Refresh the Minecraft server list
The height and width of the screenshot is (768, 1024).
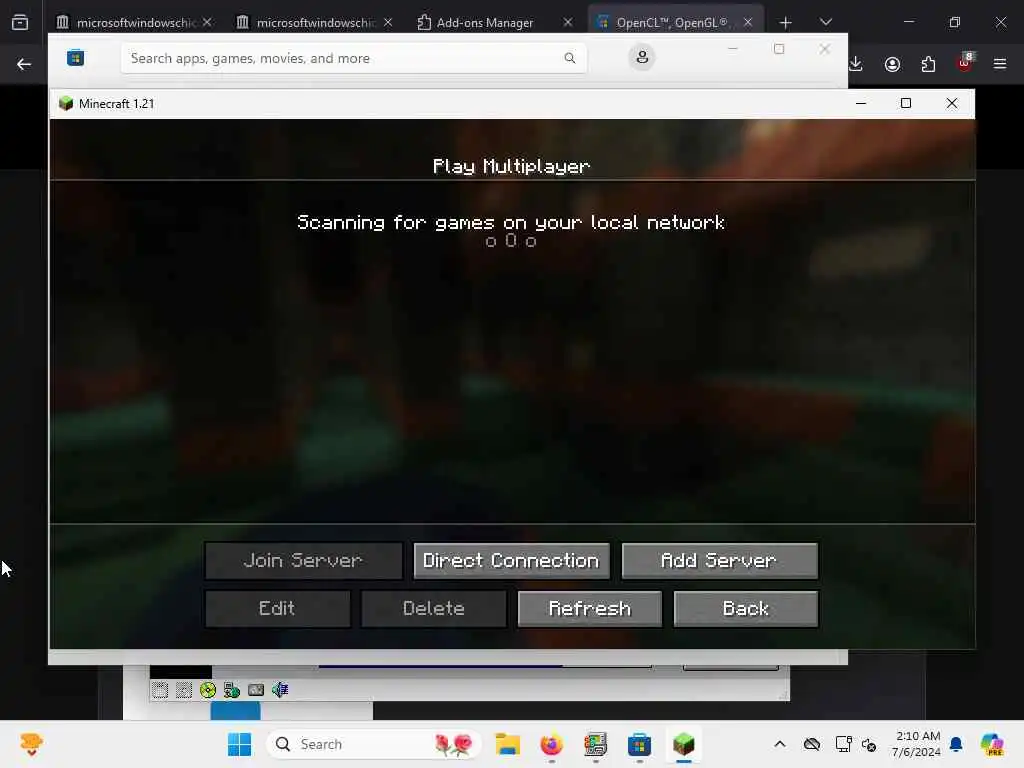click(x=590, y=609)
